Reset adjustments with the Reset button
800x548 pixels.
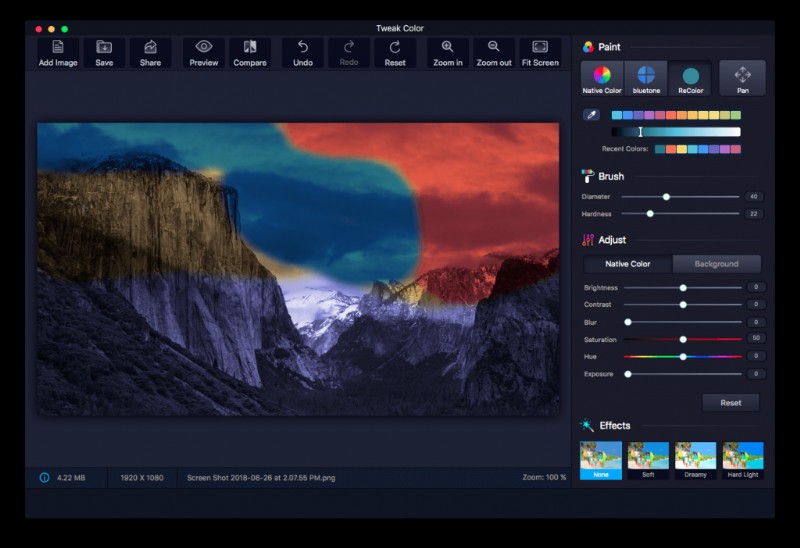click(731, 403)
